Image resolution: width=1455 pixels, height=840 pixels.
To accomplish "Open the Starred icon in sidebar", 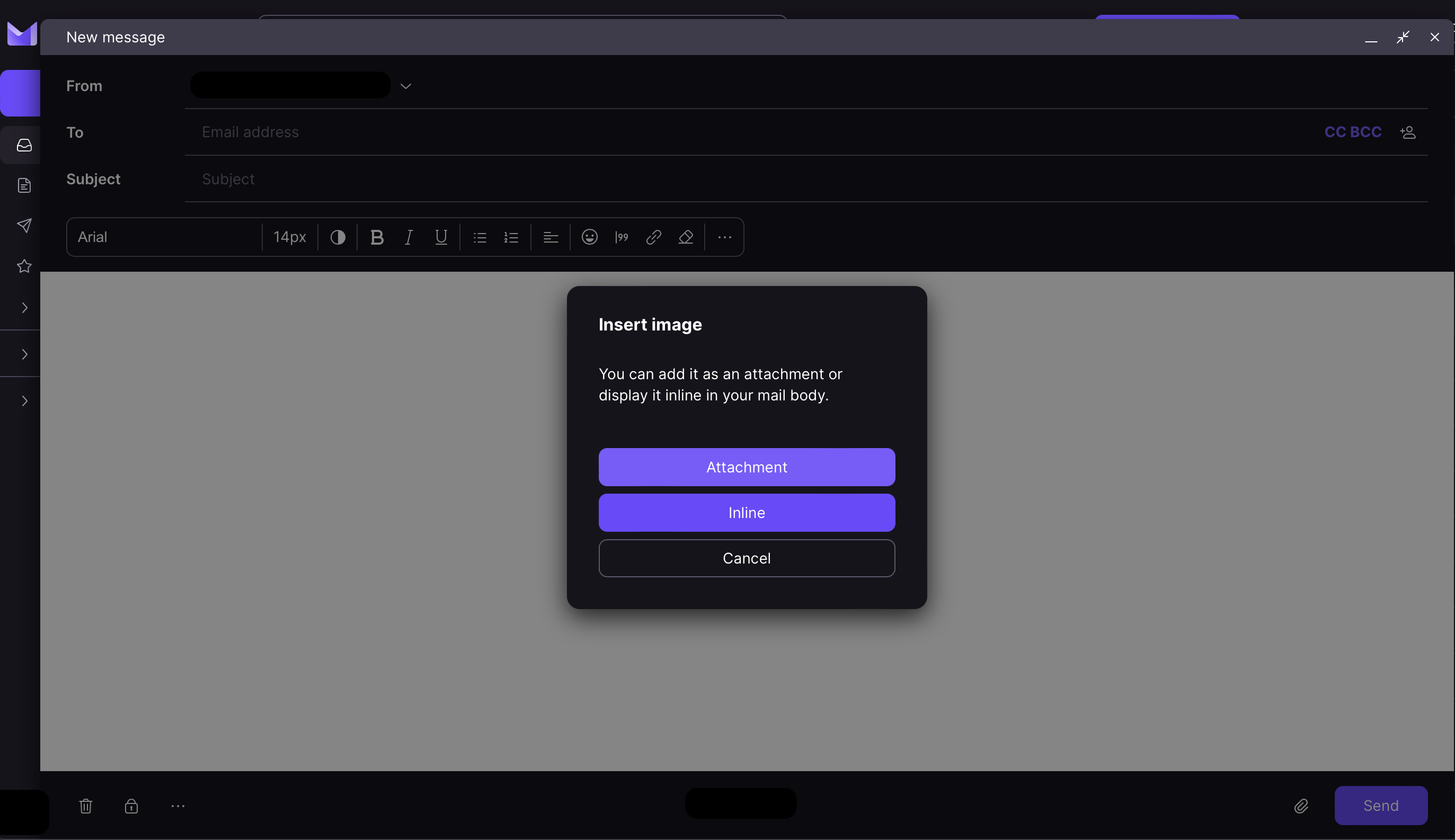I will coord(24,266).
